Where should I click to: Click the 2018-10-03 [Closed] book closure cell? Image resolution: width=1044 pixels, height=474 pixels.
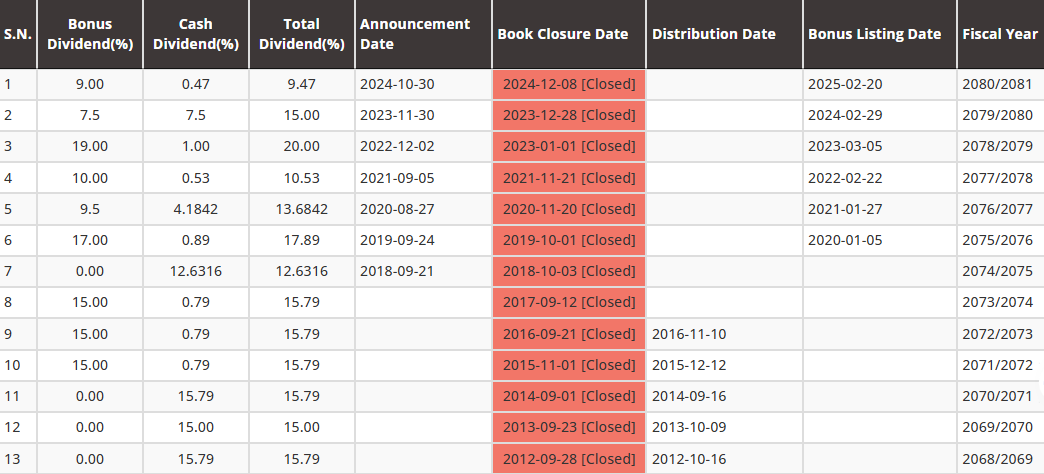[569, 271]
